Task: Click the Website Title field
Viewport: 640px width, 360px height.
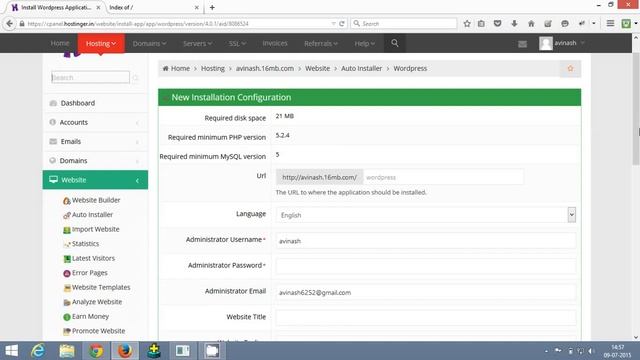Action: (426, 318)
